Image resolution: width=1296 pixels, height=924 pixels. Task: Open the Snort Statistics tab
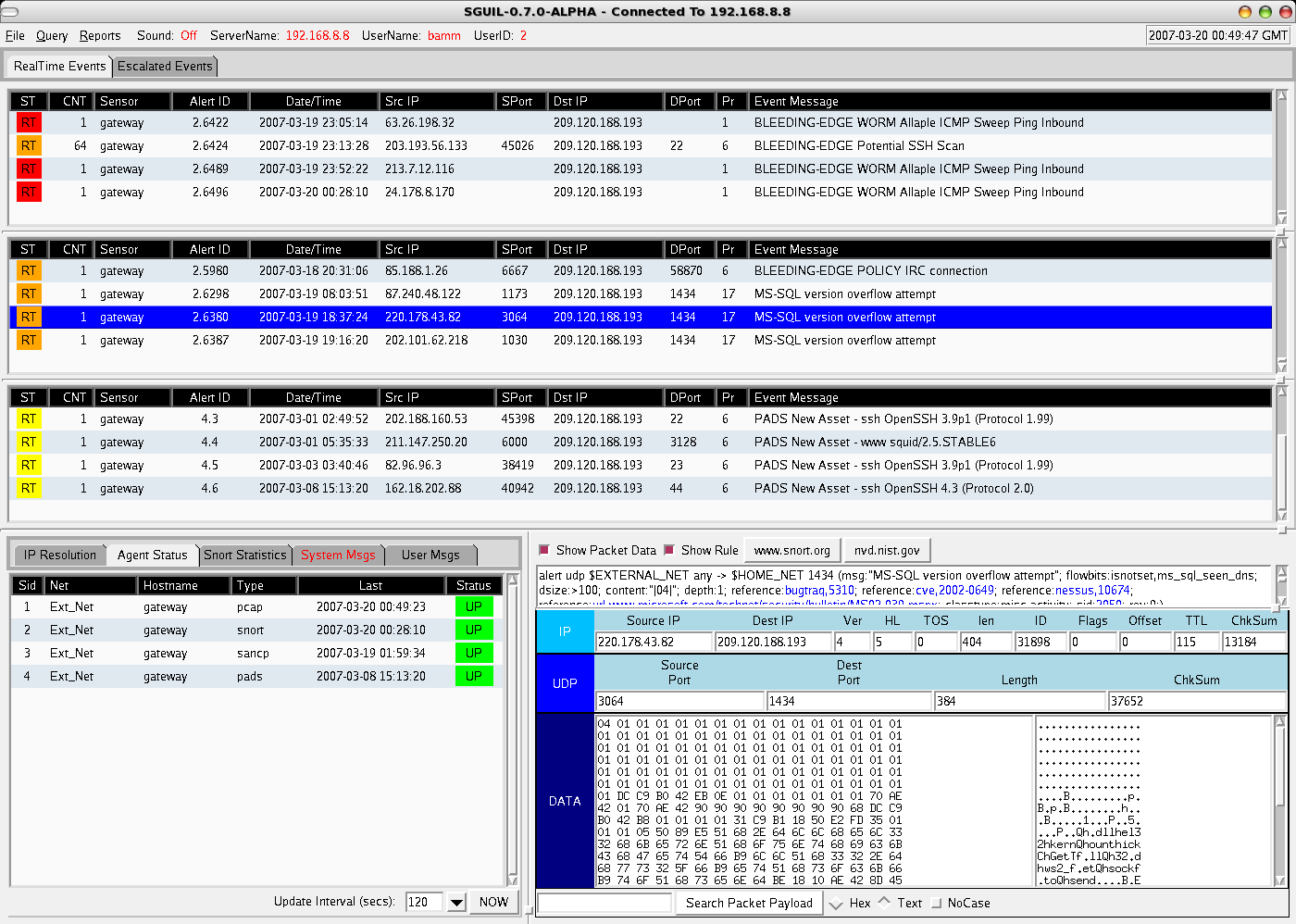(245, 554)
